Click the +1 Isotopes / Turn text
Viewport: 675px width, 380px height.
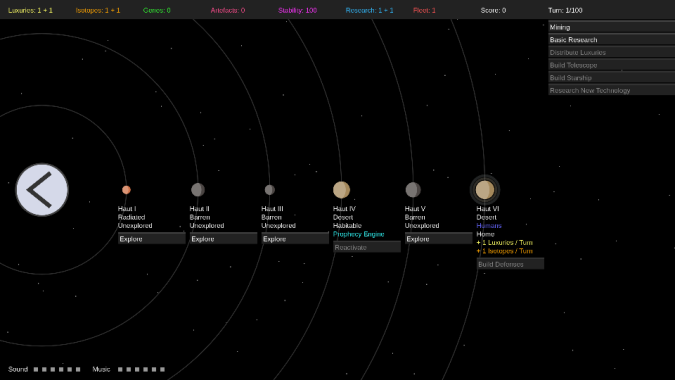point(505,251)
